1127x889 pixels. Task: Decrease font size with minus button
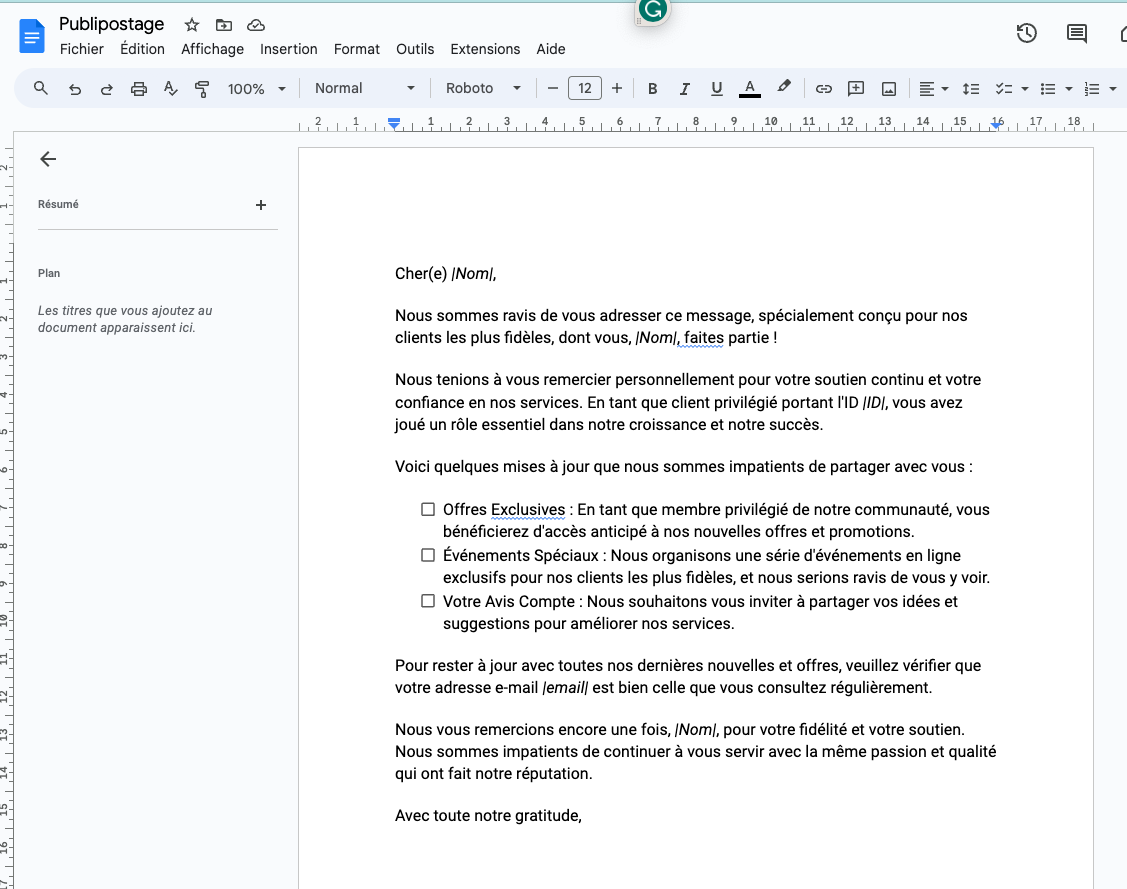tap(553, 88)
